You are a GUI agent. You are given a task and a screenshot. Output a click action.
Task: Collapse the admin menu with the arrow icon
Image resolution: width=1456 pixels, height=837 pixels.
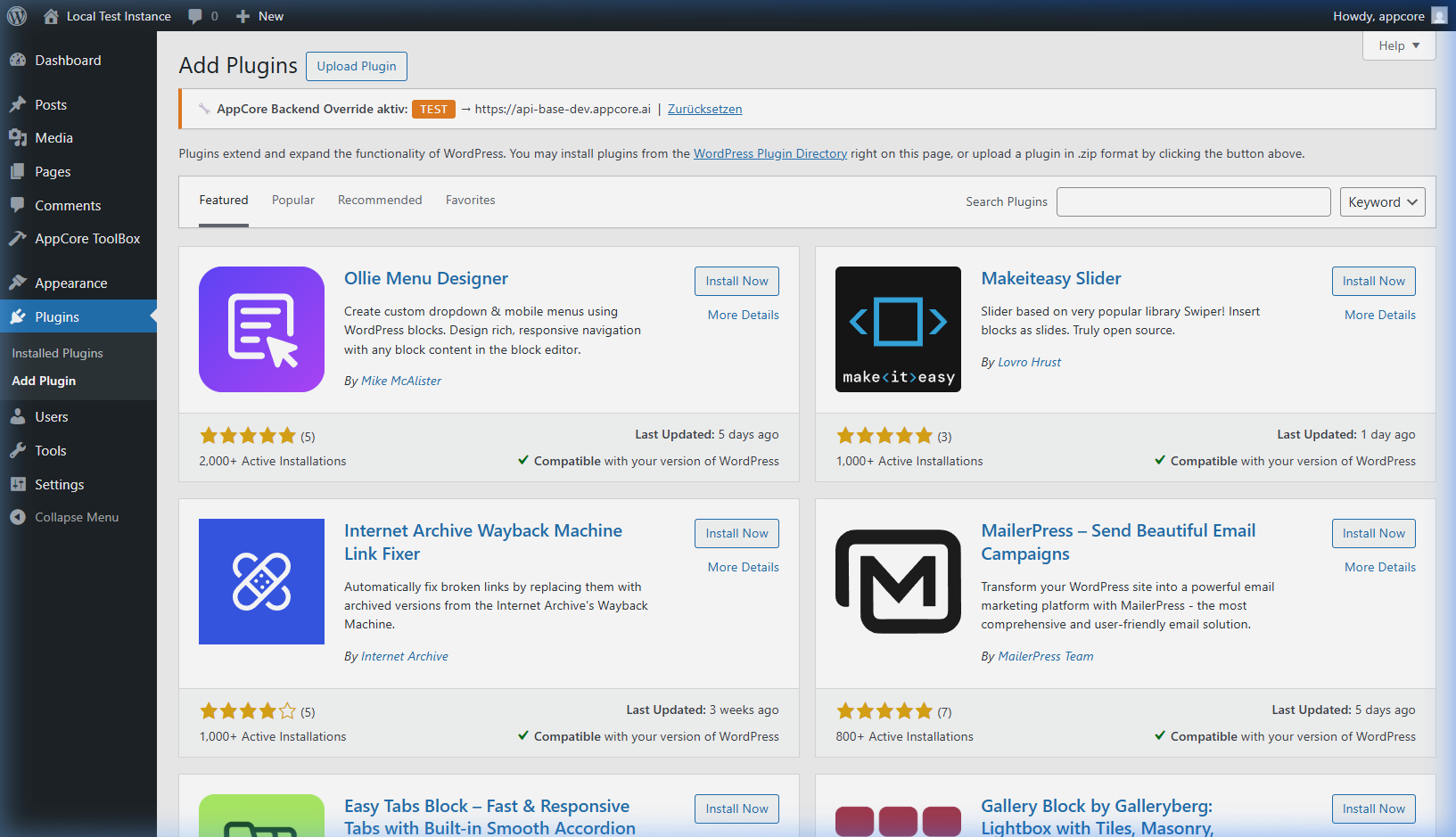19,517
